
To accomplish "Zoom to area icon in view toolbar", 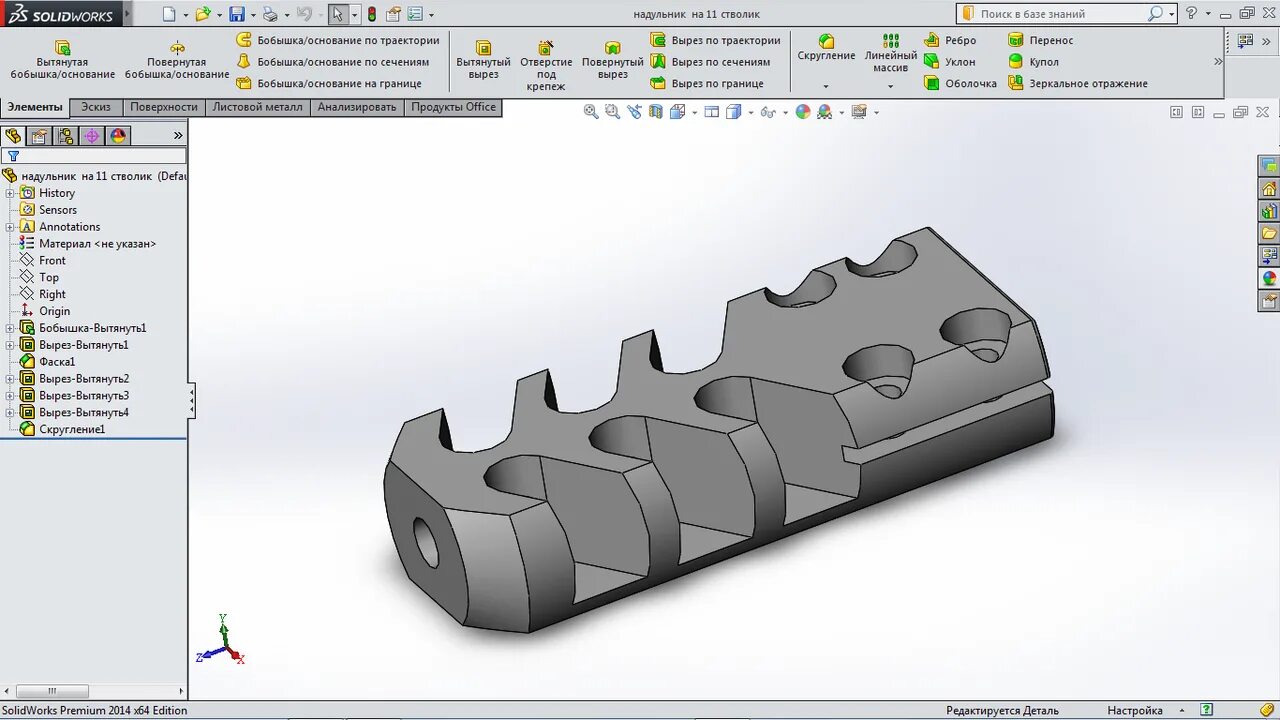I will [612, 112].
